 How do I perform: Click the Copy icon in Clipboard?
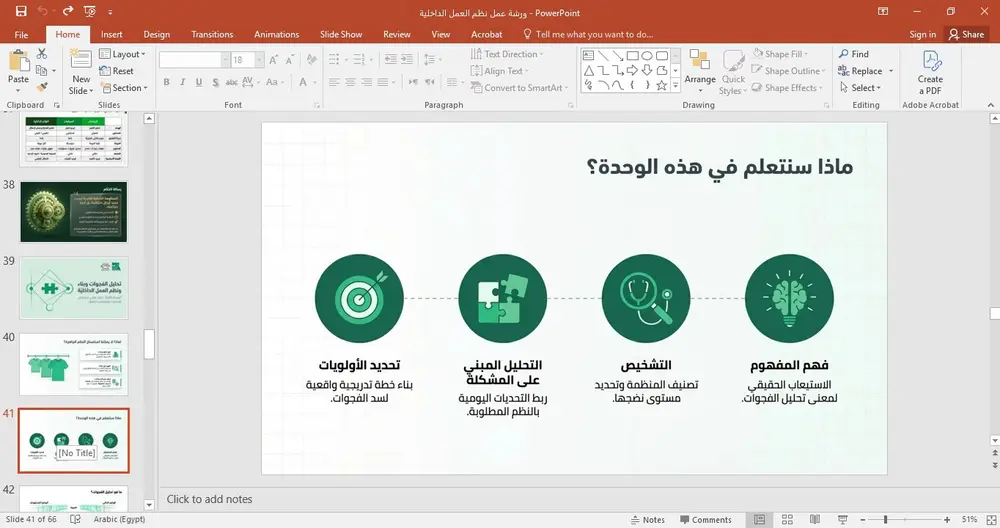click(42, 70)
